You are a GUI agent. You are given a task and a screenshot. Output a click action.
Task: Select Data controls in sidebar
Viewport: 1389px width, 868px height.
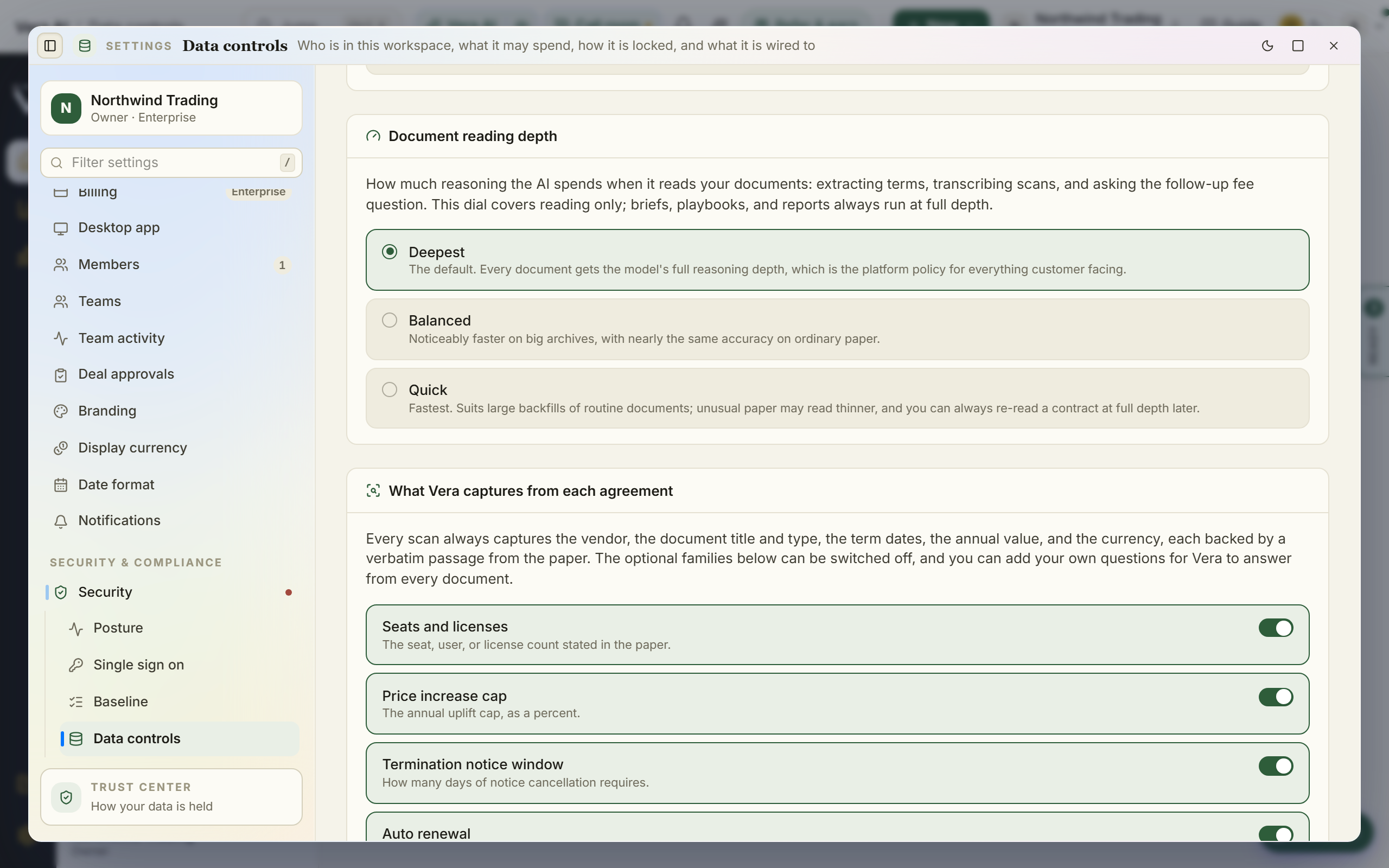[179, 739]
